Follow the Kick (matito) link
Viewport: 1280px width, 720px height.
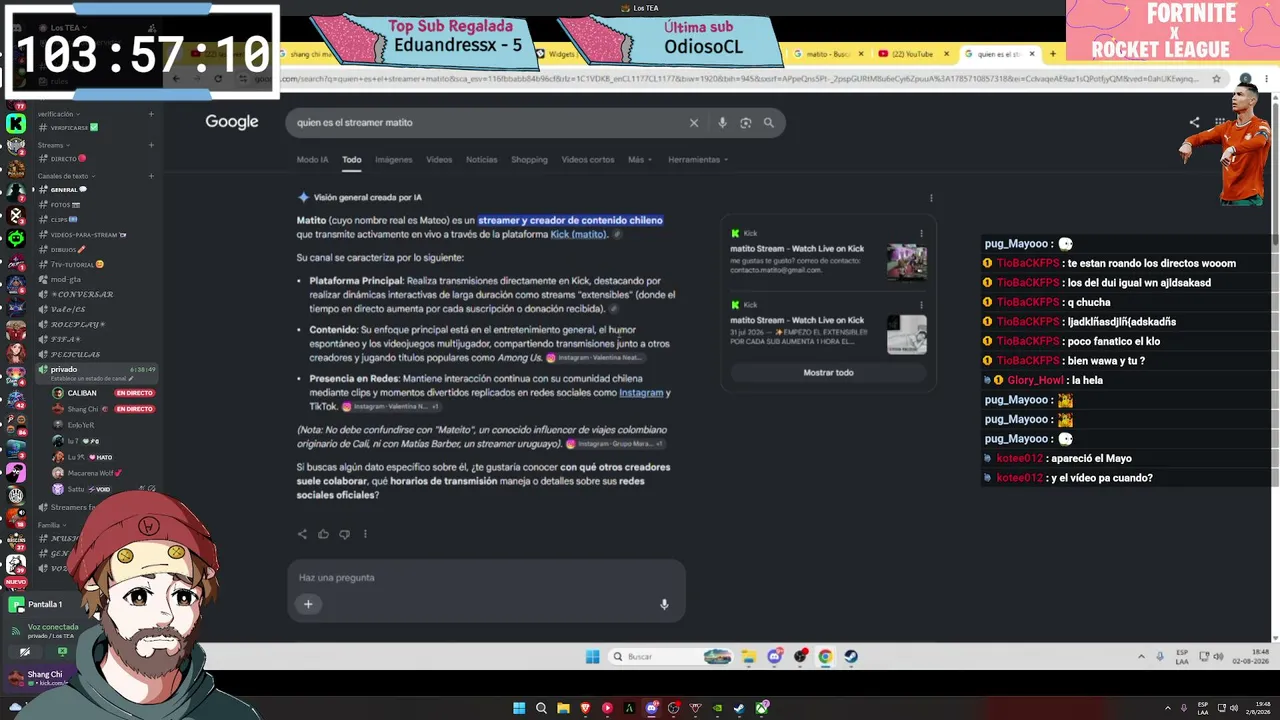[x=579, y=235]
